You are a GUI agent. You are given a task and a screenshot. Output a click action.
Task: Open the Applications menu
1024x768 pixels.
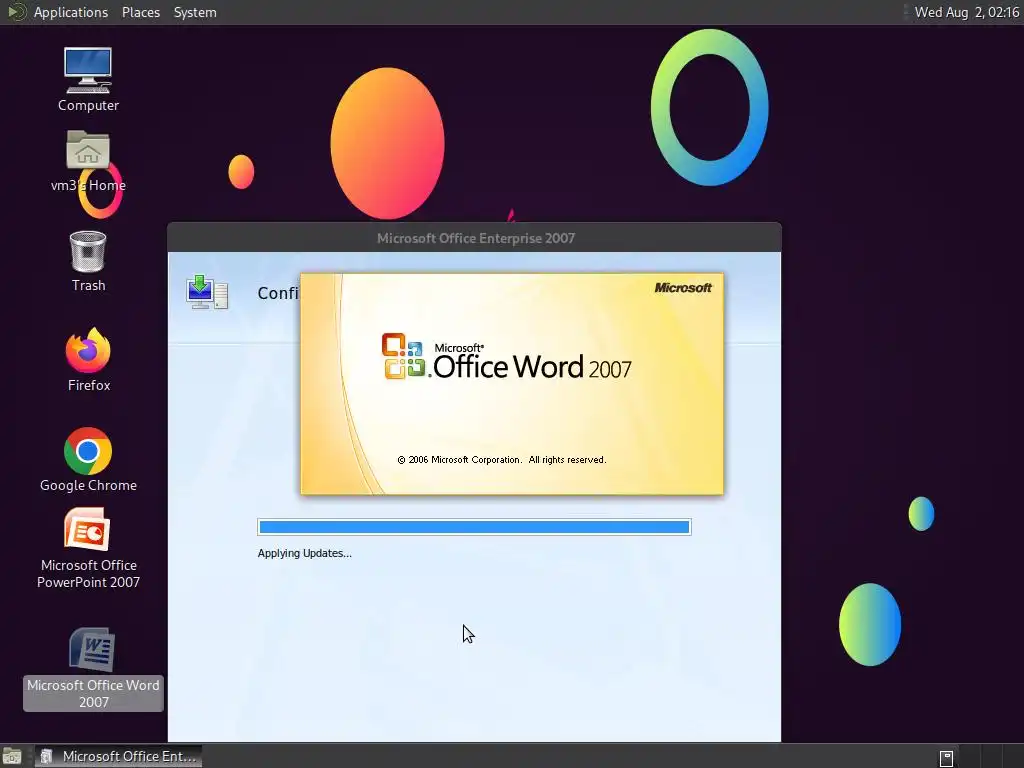(x=71, y=12)
